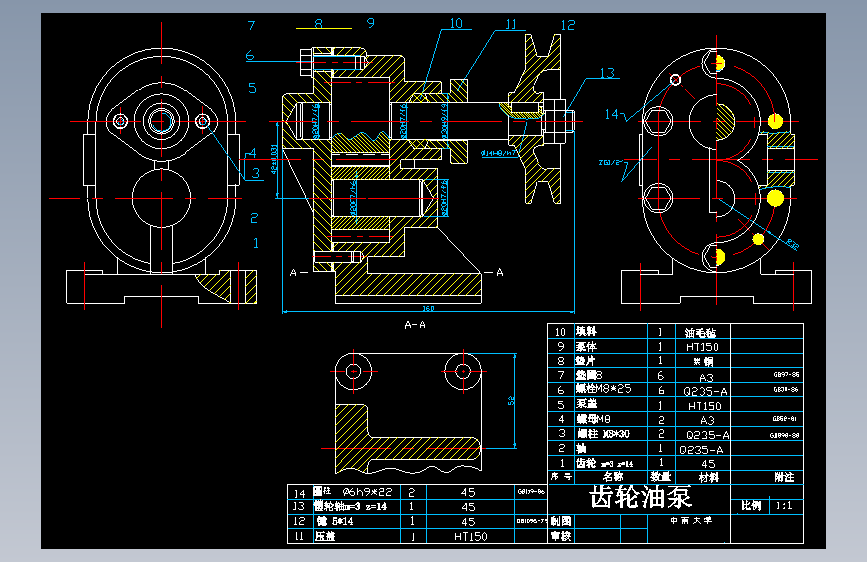This screenshot has width=867, height=562.
Task: Click callout number 10 above section view
Action: pyautogui.click(x=456, y=23)
